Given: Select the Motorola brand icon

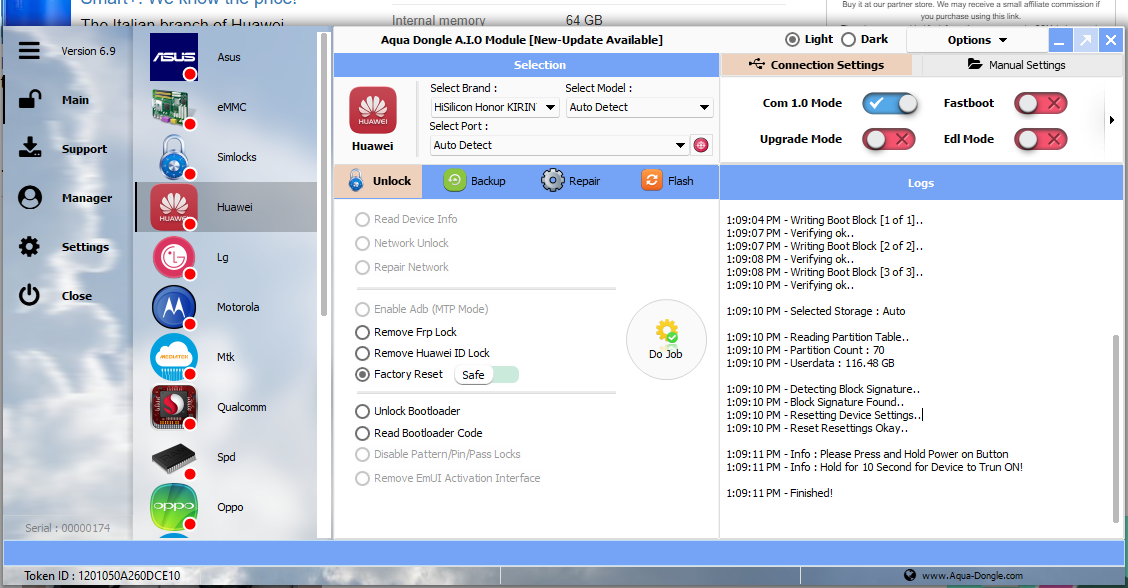Looking at the screenshot, I should coord(174,308).
